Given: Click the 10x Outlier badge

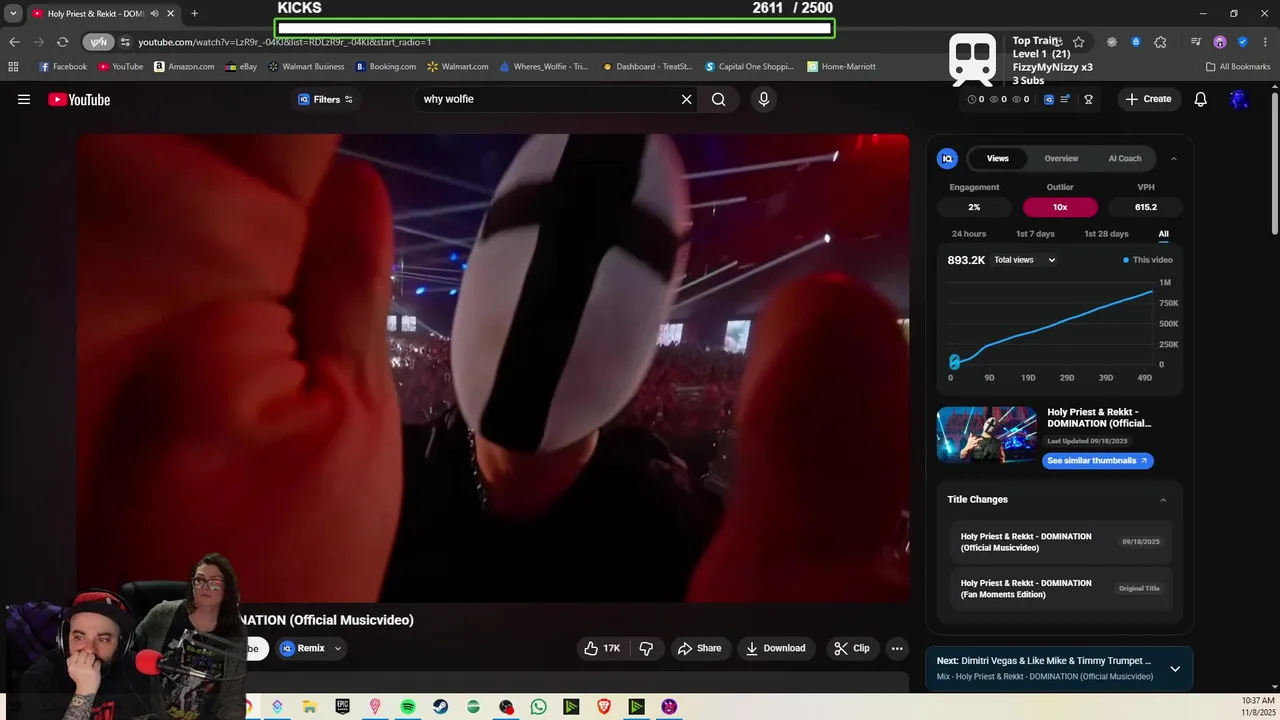Looking at the screenshot, I should point(1060,207).
